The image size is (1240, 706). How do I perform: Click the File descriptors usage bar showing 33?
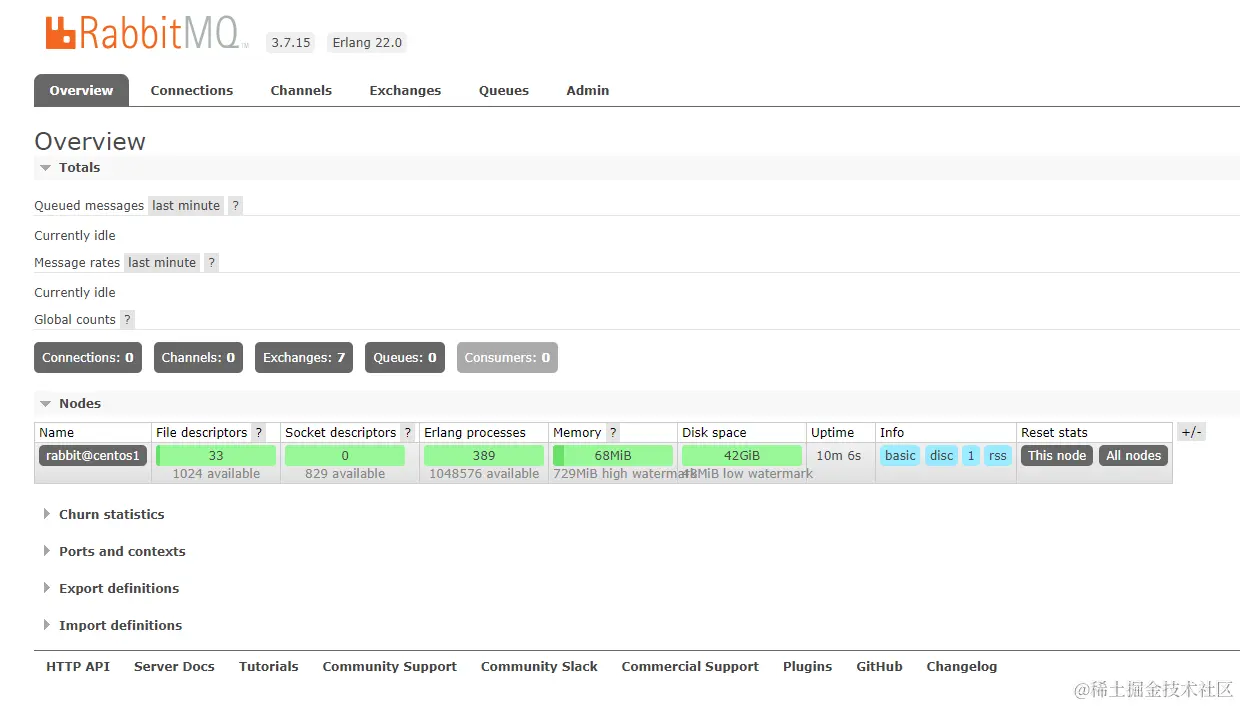coord(216,456)
